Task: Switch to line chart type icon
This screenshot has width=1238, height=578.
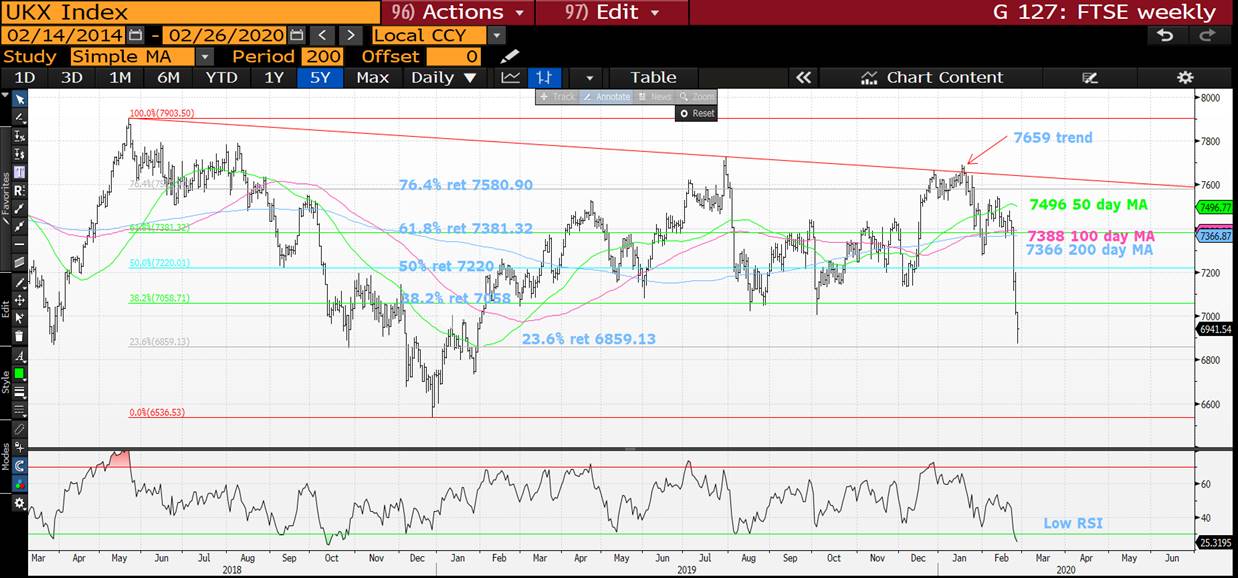Action: tap(510, 77)
